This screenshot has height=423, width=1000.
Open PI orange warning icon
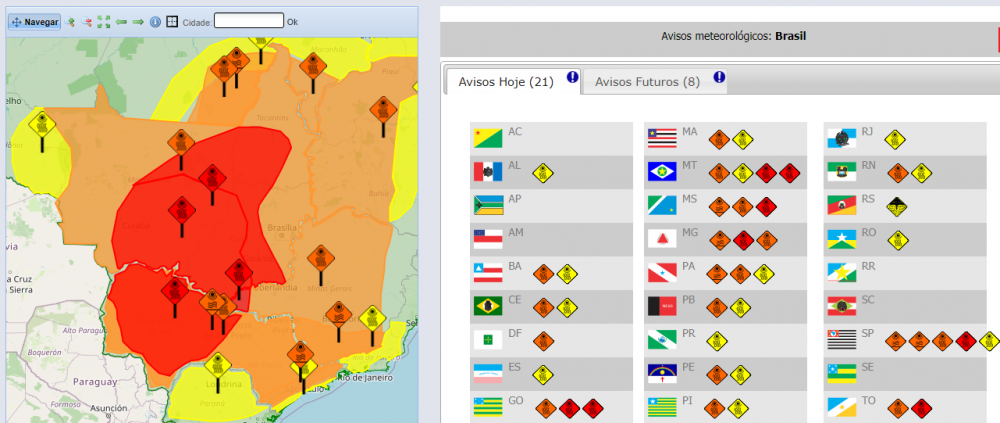(714, 408)
